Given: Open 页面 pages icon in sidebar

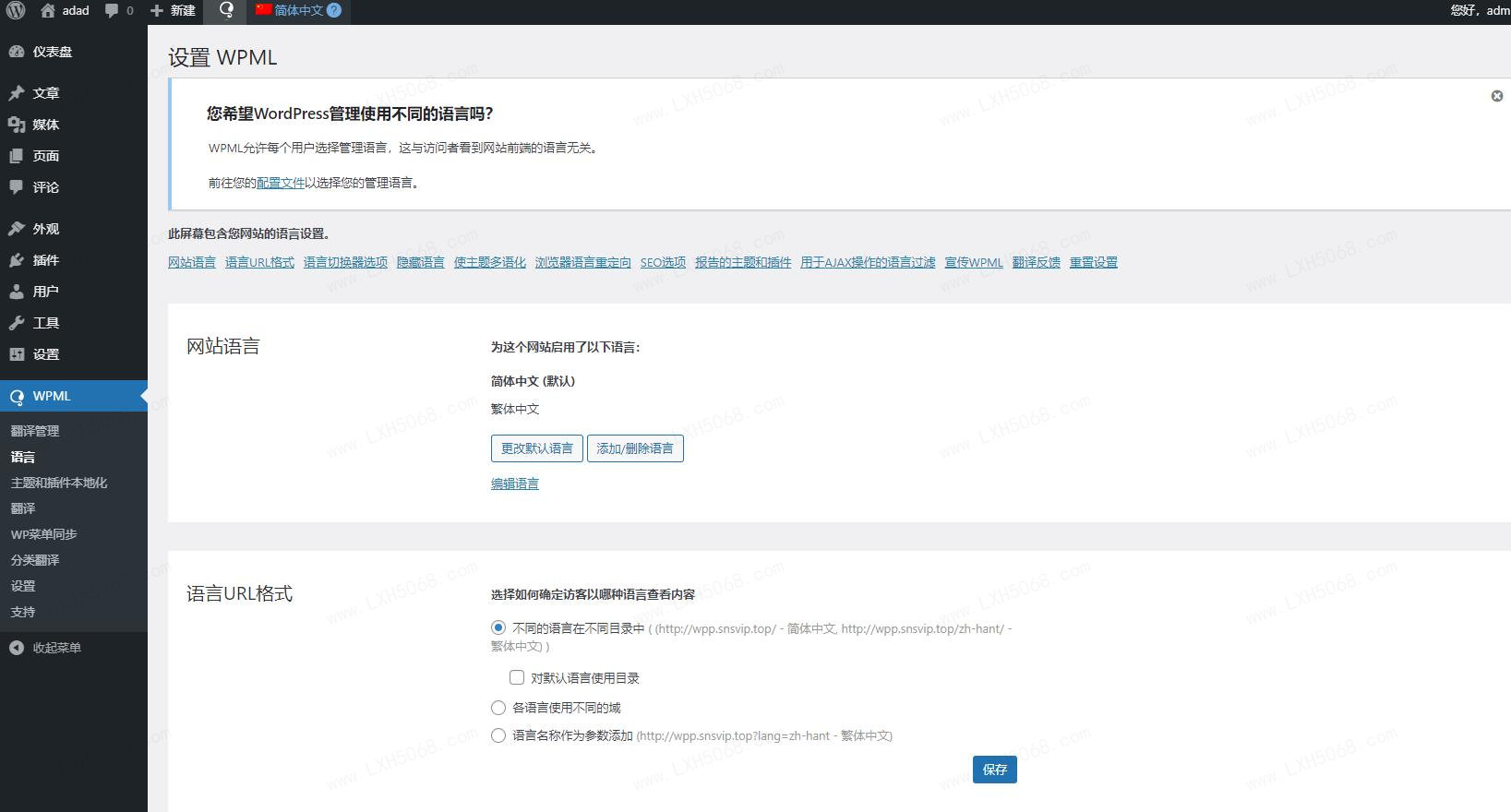Looking at the screenshot, I should coord(16,156).
